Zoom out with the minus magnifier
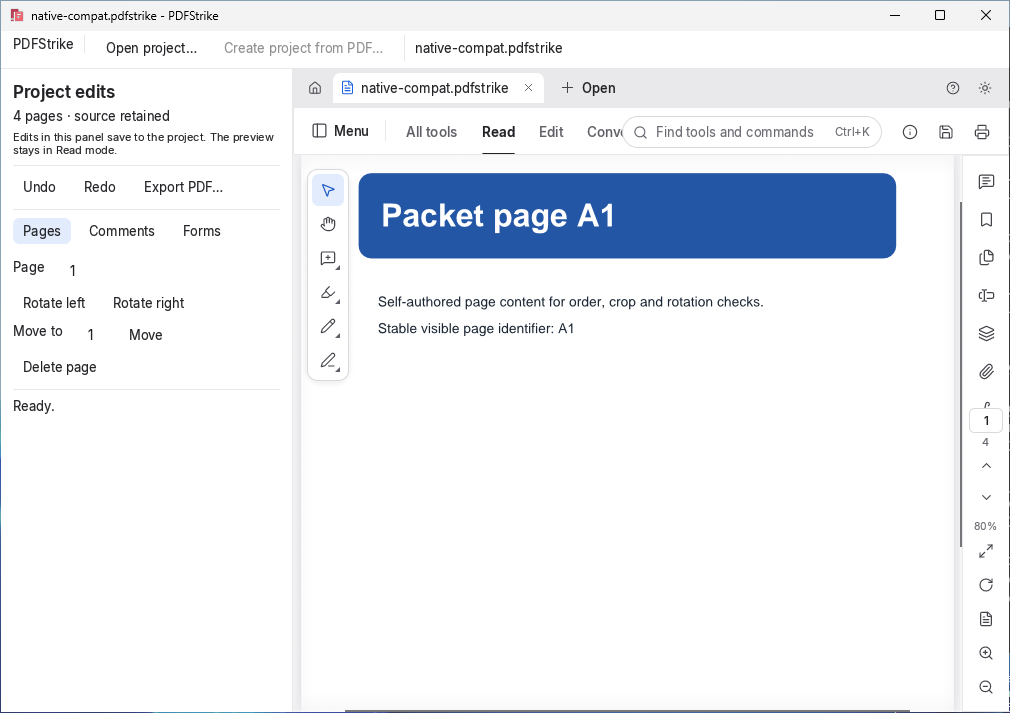This screenshot has height=713, width=1010. coord(986,687)
